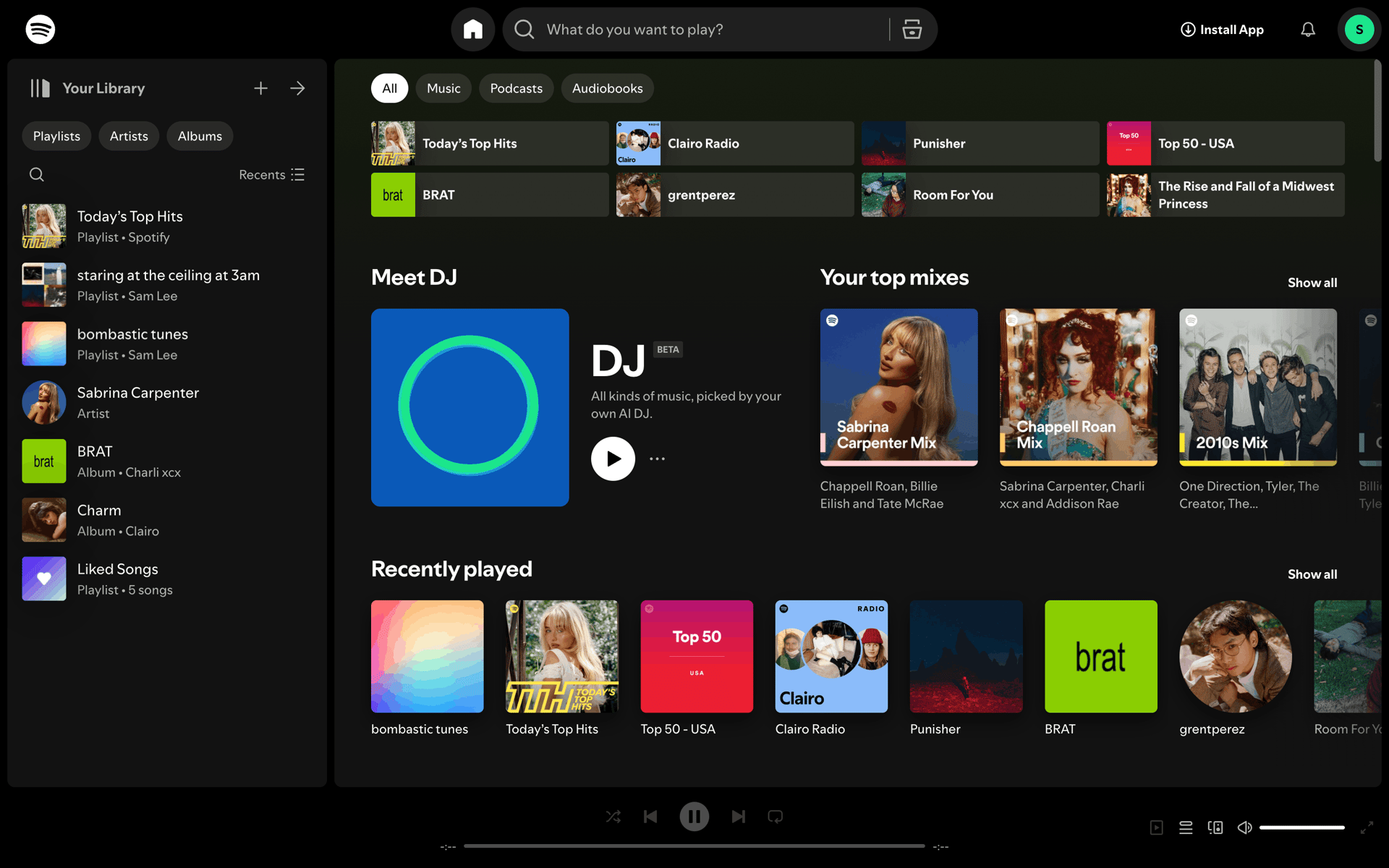Open Sabrina Carpenter Mix card
This screenshot has width=1389, height=868.
(x=899, y=411)
